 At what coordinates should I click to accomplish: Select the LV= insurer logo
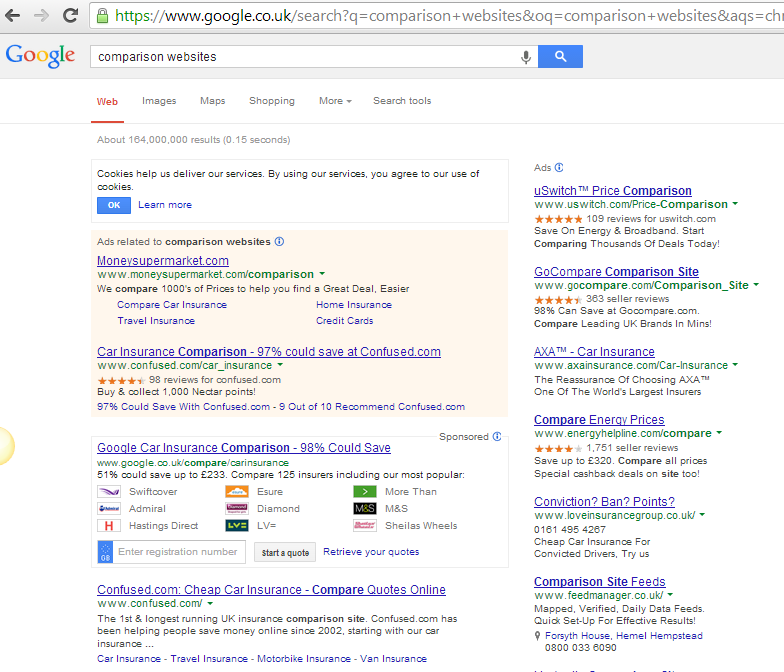pos(237,526)
